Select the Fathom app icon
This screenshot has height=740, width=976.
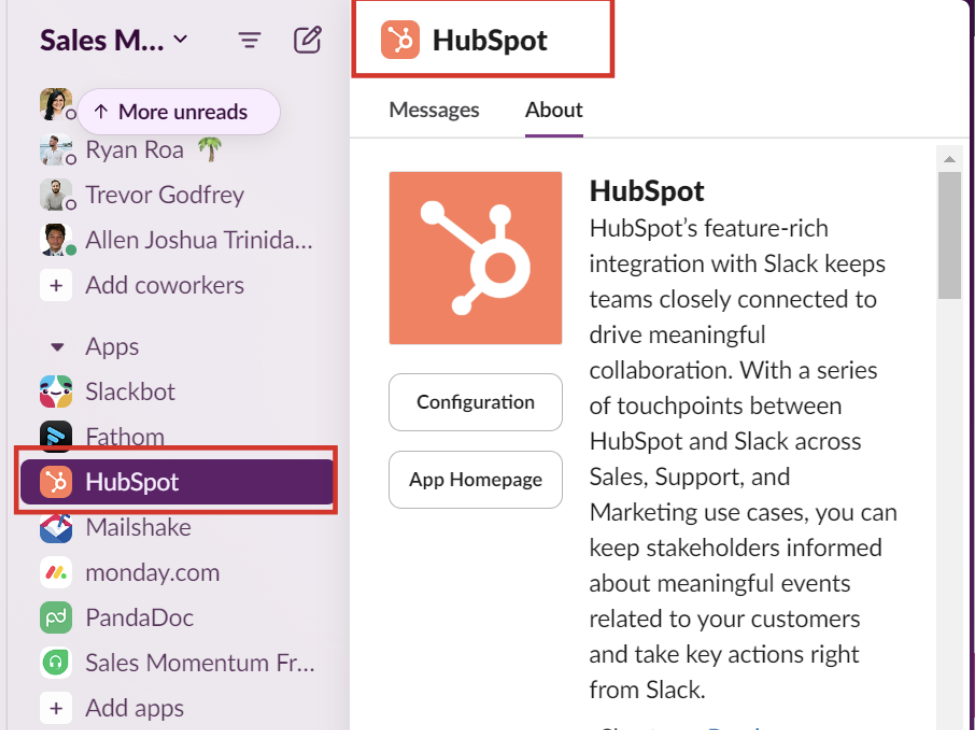56,437
